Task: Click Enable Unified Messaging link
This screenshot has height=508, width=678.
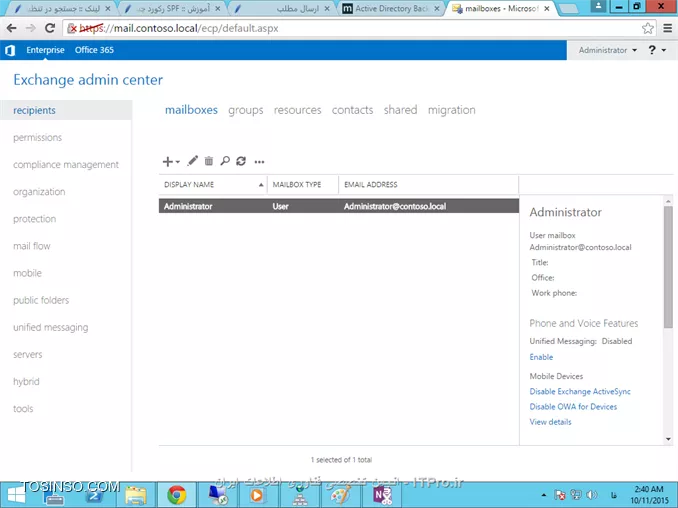Action: 541,357
